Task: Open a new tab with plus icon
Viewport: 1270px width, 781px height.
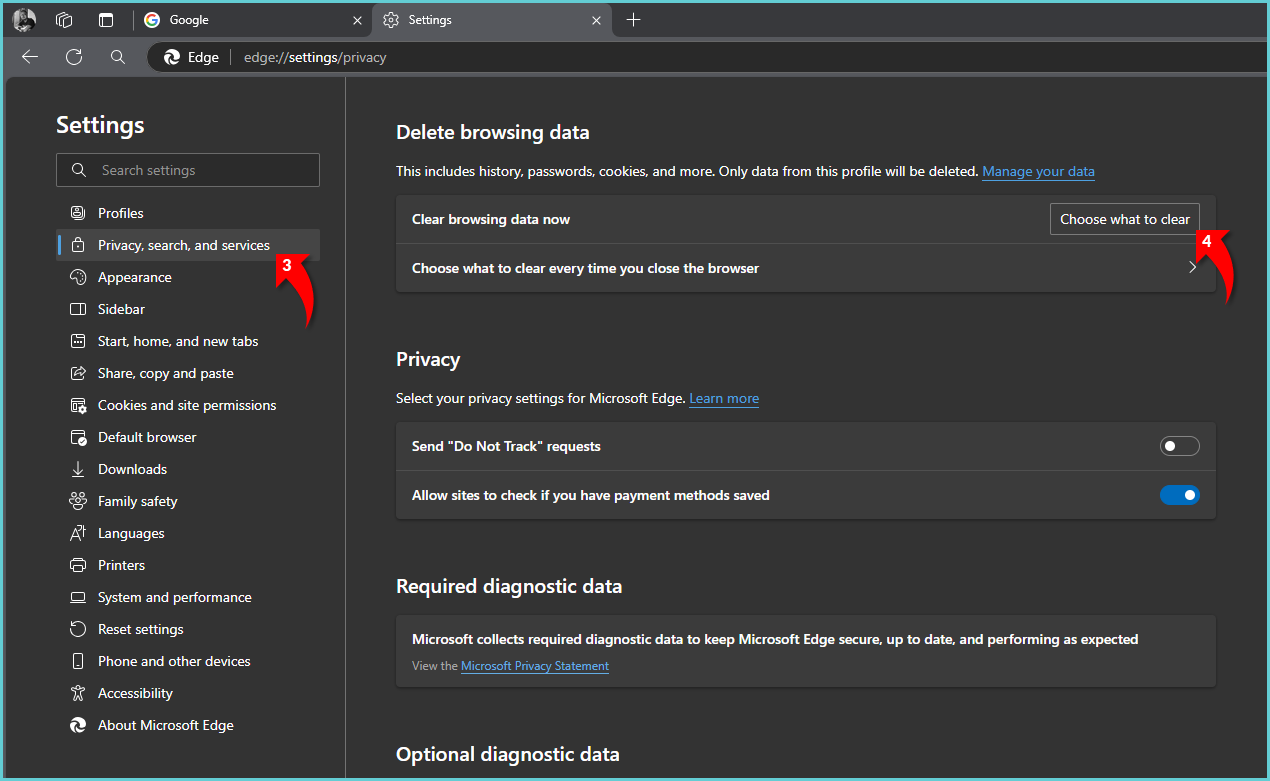Action: pos(633,20)
